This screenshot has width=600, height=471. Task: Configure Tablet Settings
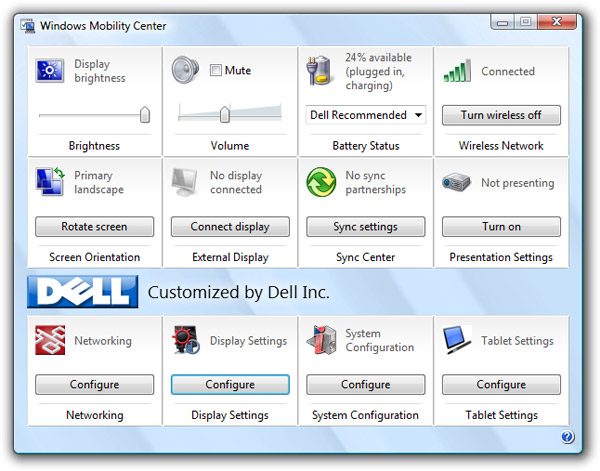tap(501, 385)
